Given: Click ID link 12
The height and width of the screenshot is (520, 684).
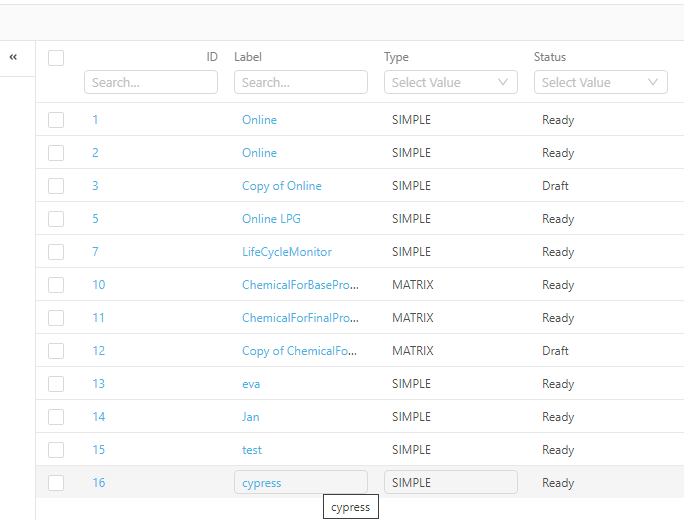Looking at the screenshot, I should click(x=98, y=351).
